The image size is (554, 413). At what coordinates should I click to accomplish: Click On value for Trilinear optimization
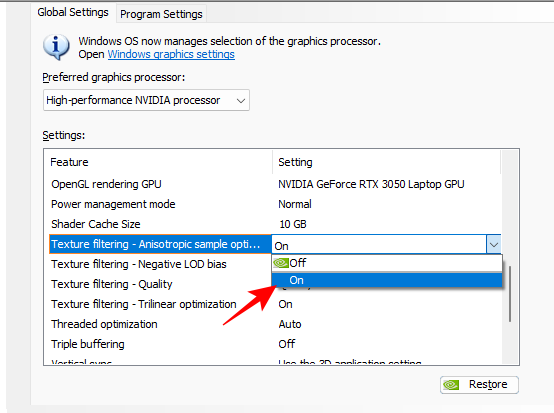pyautogui.click(x=285, y=304)
